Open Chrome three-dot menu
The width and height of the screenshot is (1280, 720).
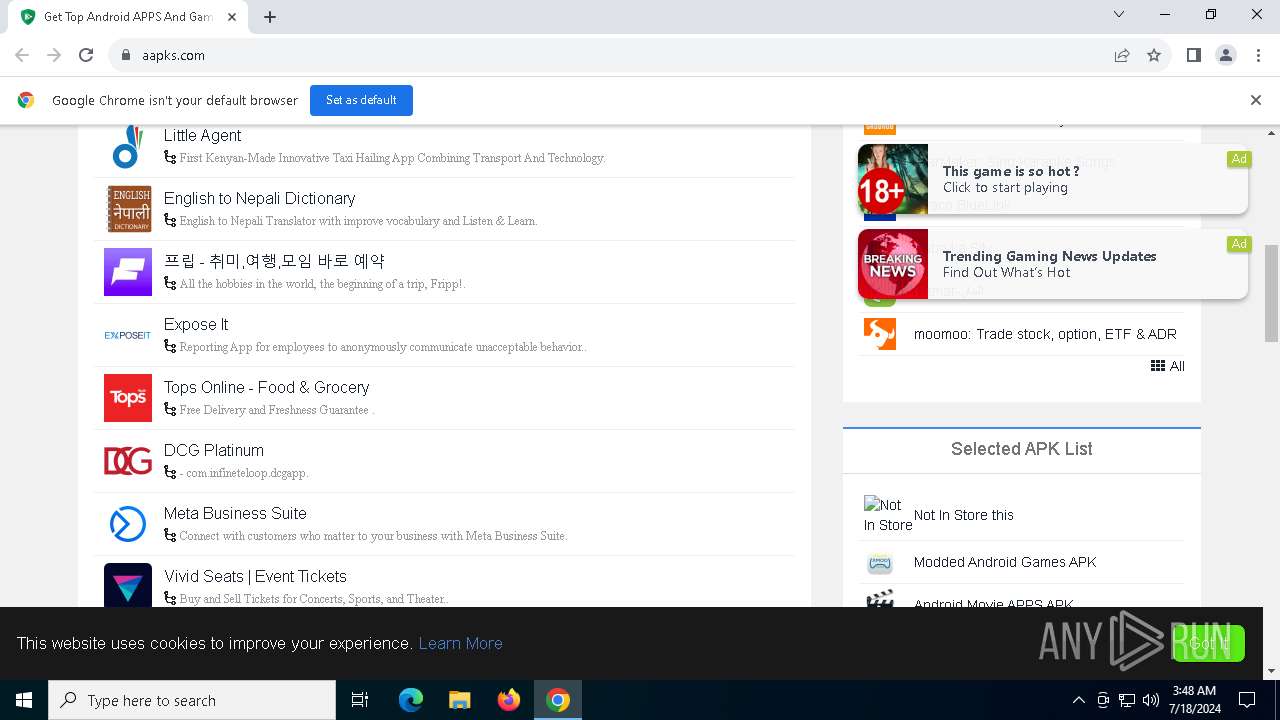[x=1257, y=55]
